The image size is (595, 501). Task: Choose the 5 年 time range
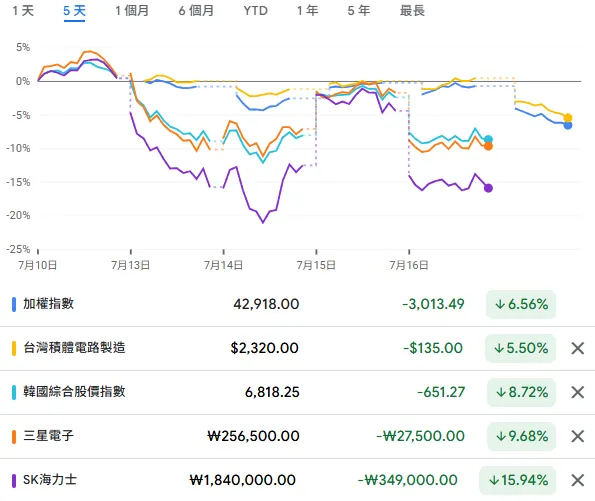pos(359,11)
